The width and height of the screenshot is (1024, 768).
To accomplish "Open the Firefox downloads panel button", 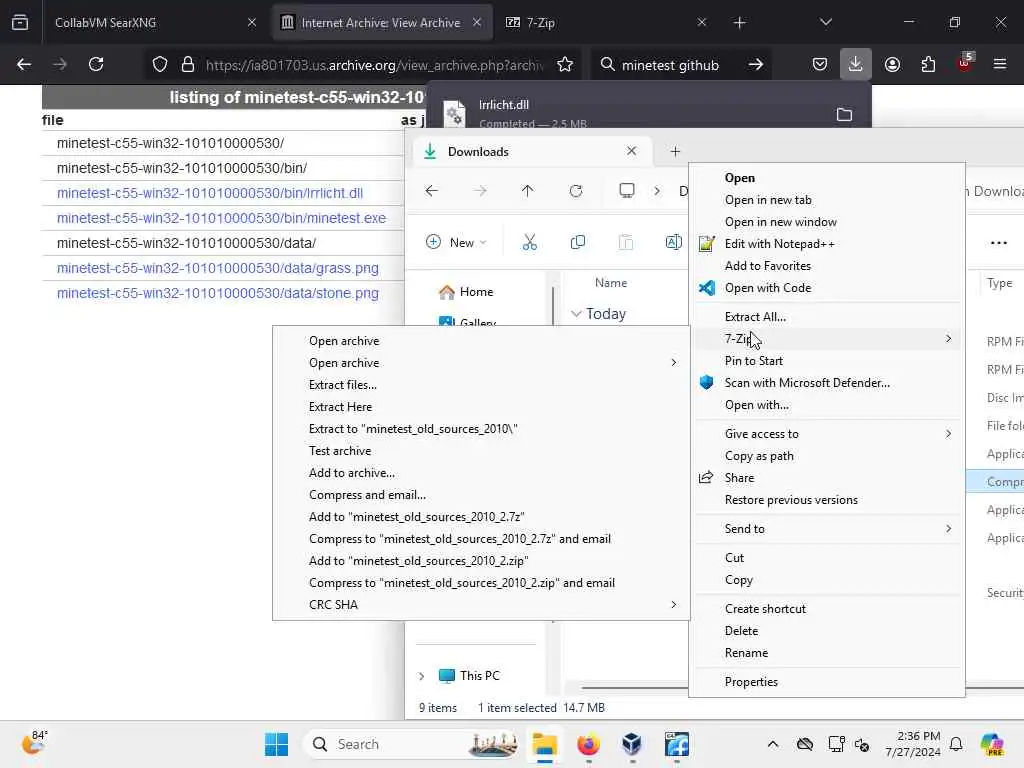I will pyautogui.click(x=856, y=65).
